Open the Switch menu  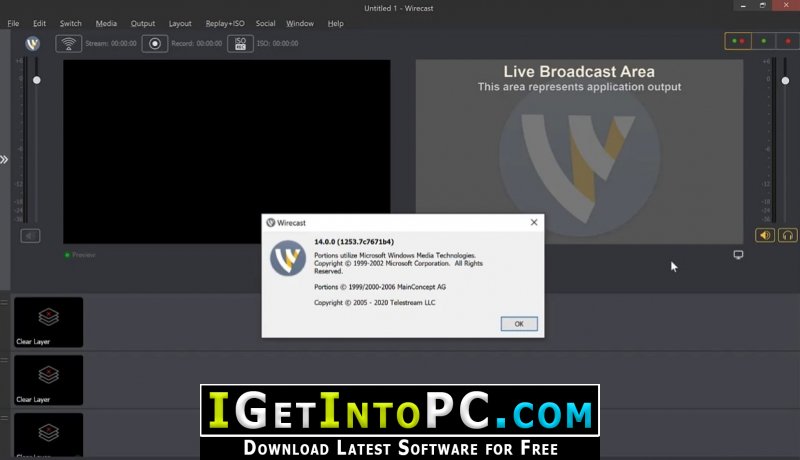[70, 23]
